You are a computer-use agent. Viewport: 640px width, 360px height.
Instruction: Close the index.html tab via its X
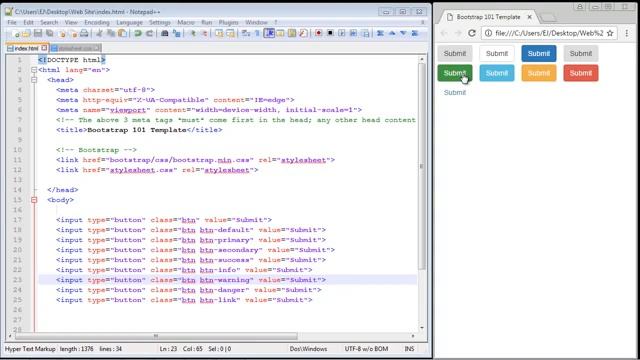click(44, 48)
